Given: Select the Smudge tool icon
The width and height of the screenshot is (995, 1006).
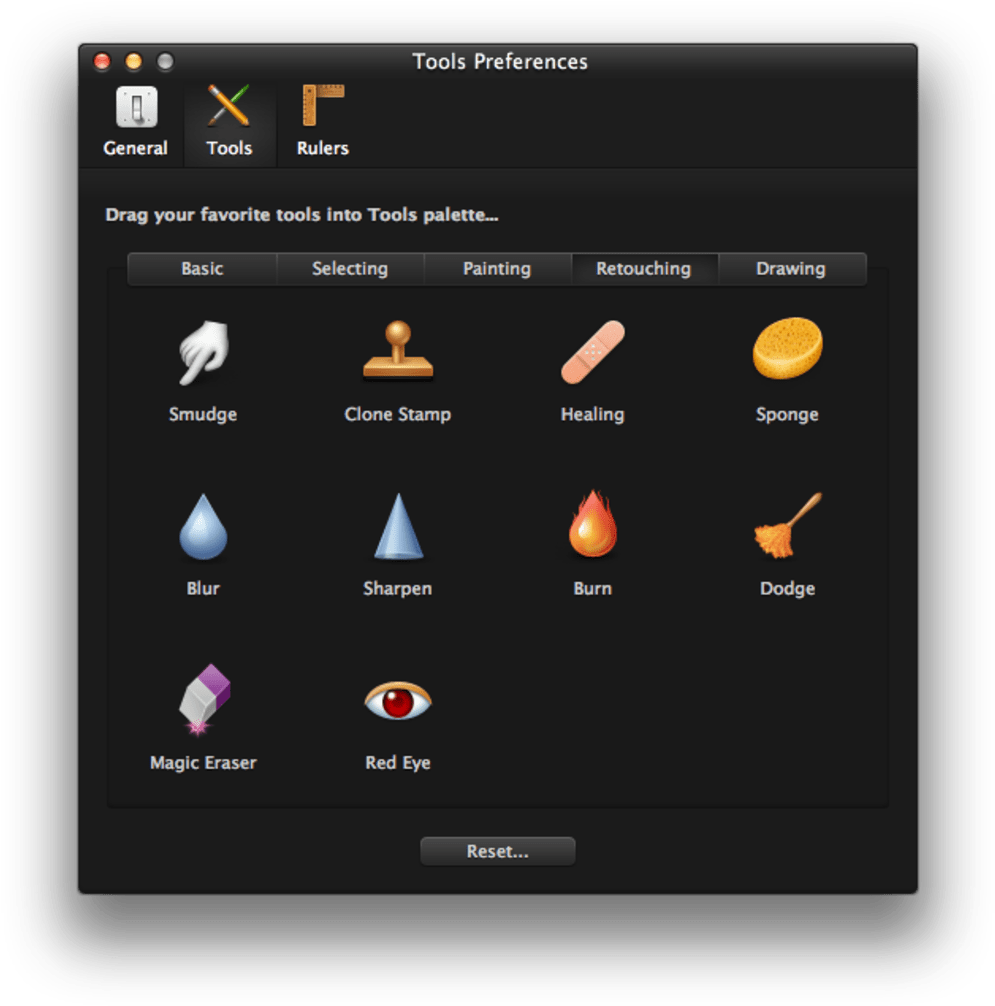Looking at the screenshot, I should point(203,353).
